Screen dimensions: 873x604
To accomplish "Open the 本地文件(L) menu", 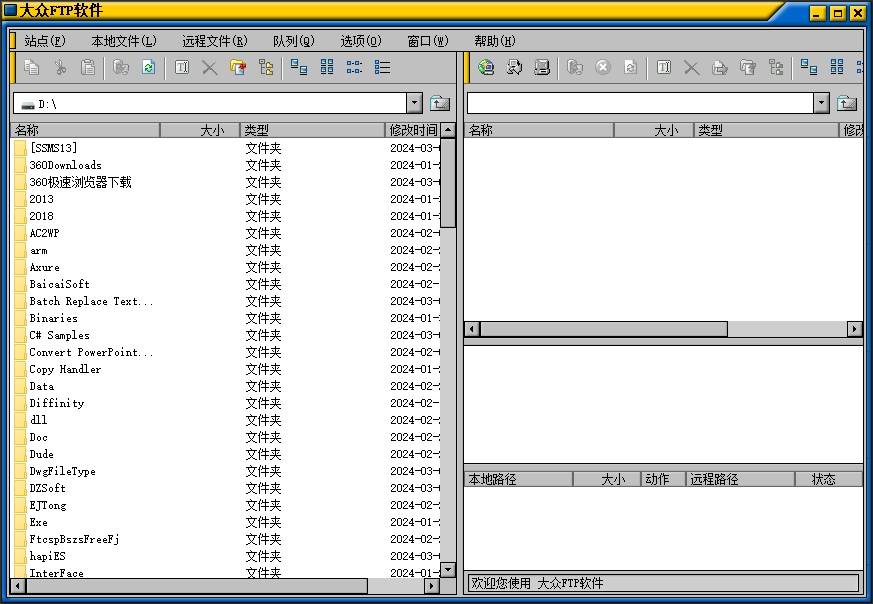I will [x=124, y=41].
